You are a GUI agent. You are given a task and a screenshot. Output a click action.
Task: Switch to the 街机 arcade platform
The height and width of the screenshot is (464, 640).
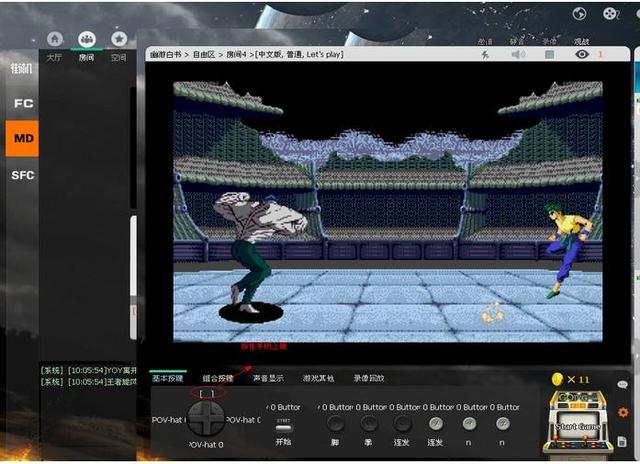pyautogui.click(x=21, y=69)
